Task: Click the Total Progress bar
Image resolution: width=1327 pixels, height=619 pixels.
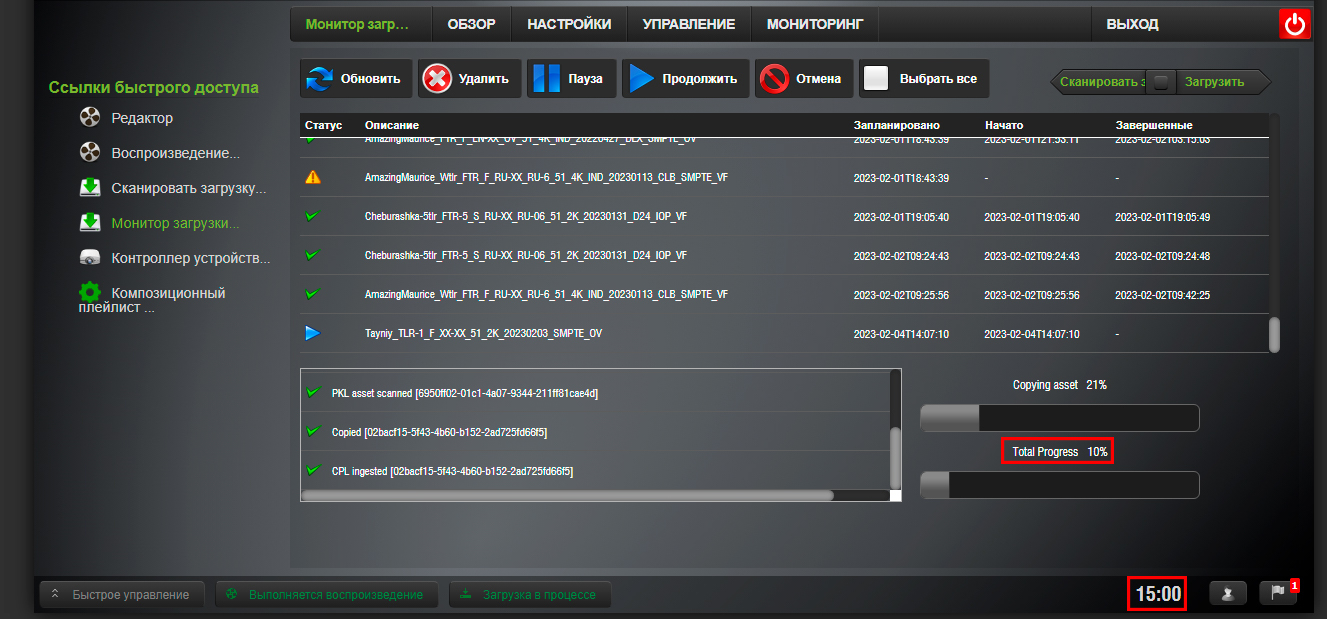Action: tap(1059, 485)
